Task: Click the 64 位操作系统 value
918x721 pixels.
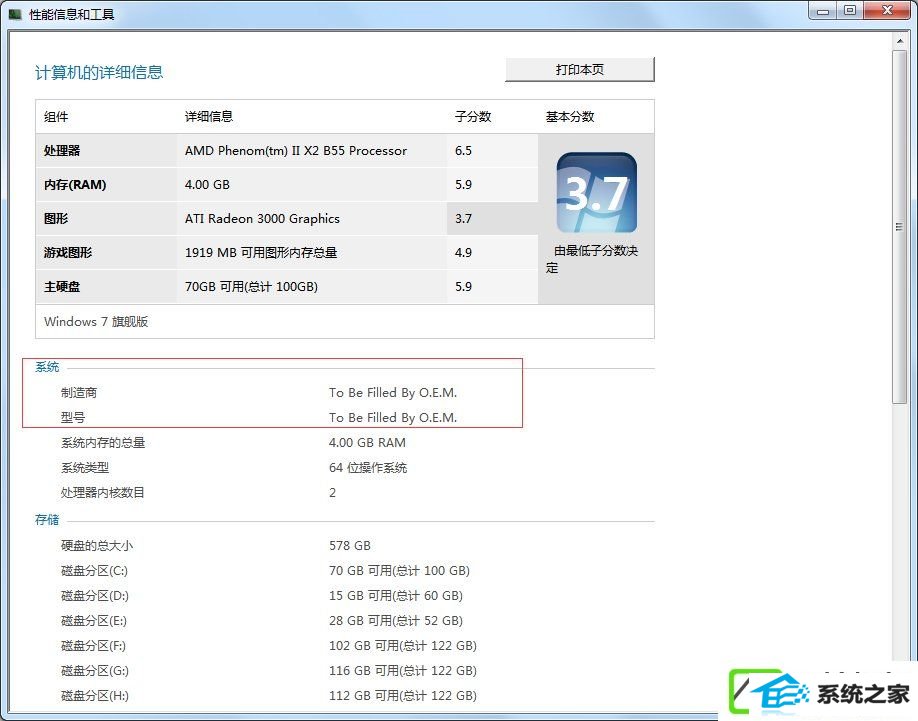Action: 368,468
